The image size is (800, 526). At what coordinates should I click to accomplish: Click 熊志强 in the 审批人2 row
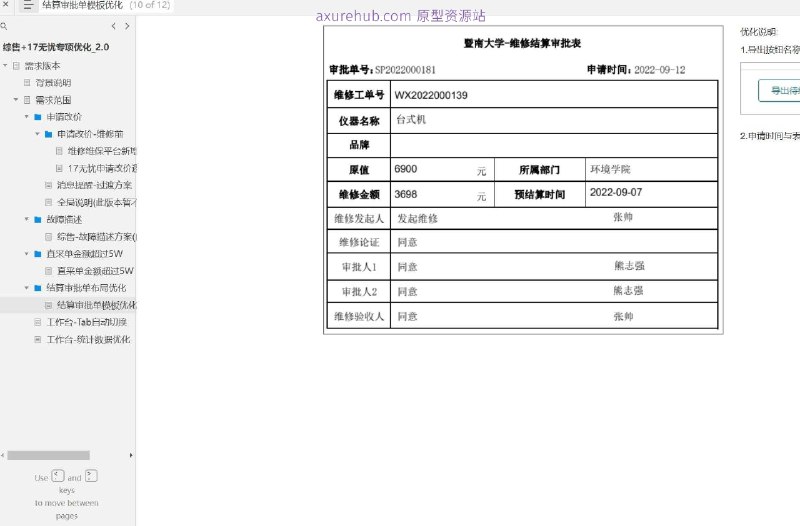coord(628,291)
